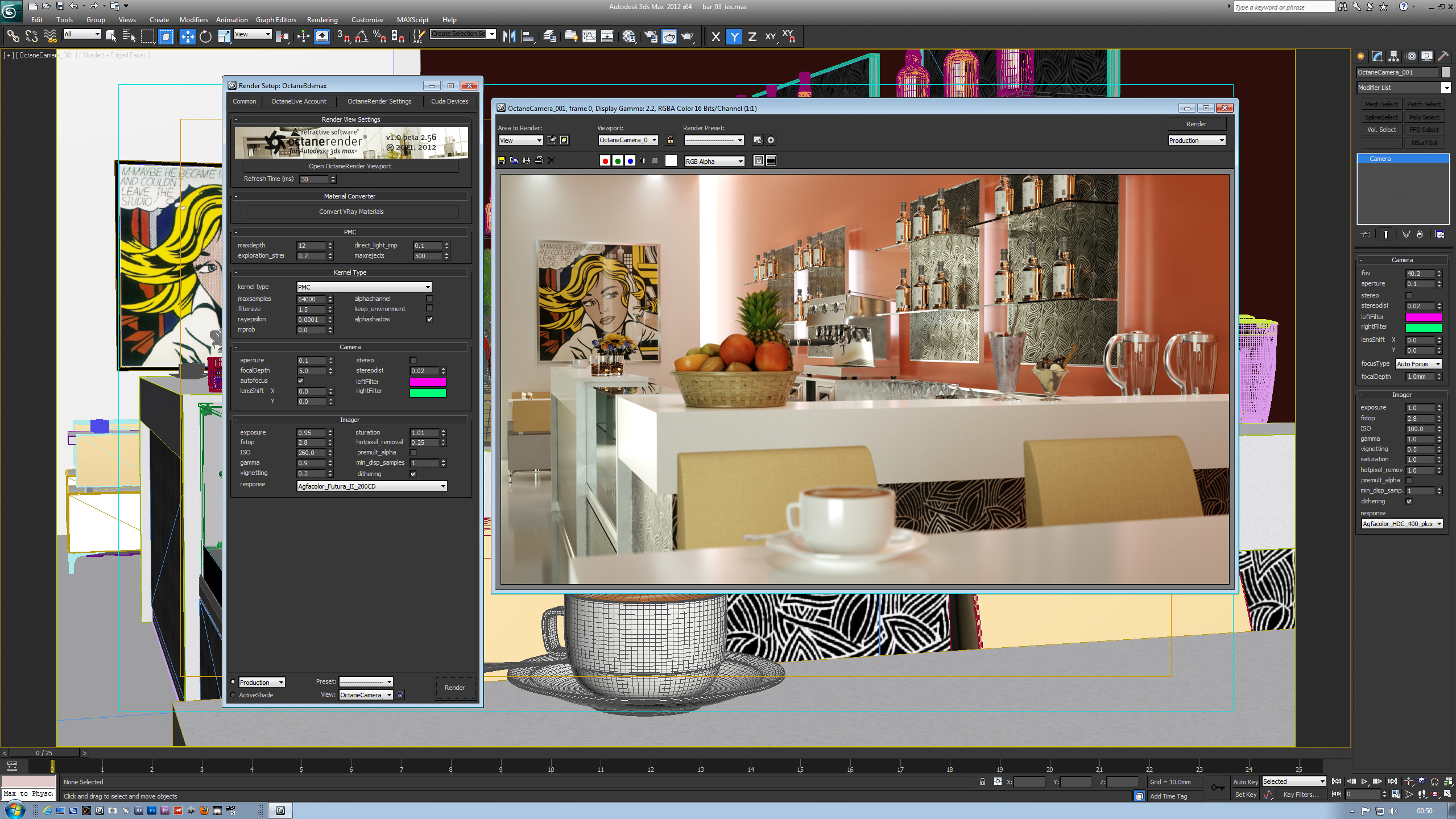Click Open OctaneRender Viewport button
This screenshot has height=819, width=1456.
coord(350,166)
